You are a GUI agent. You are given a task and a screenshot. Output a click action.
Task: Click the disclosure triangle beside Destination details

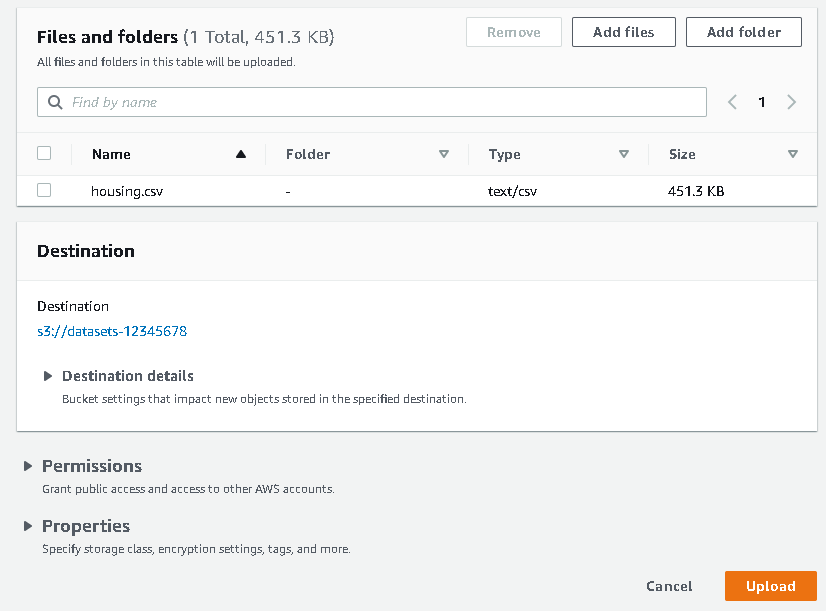point(48,376)
